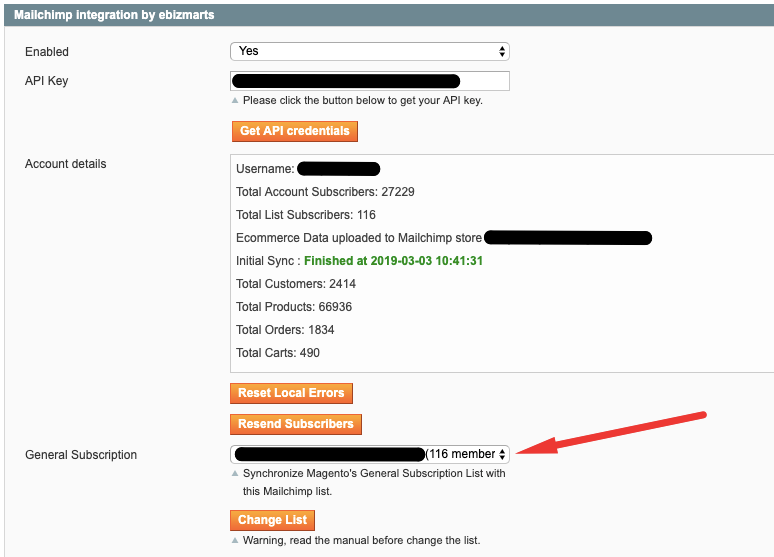Click the green Finished at sync status
The width and height of the screenshot is (774, 557).
point(393,261)
